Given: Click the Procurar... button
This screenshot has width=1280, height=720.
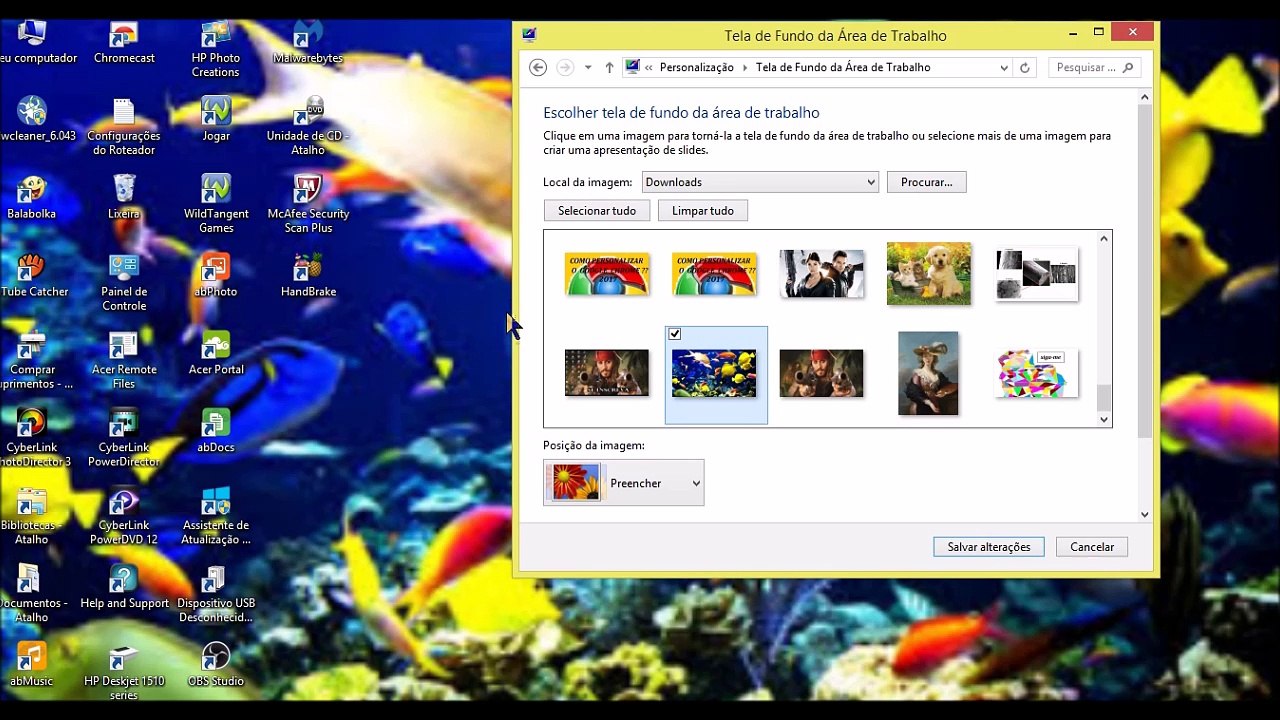Looking at the screenshot, I should tap(926, 182).
